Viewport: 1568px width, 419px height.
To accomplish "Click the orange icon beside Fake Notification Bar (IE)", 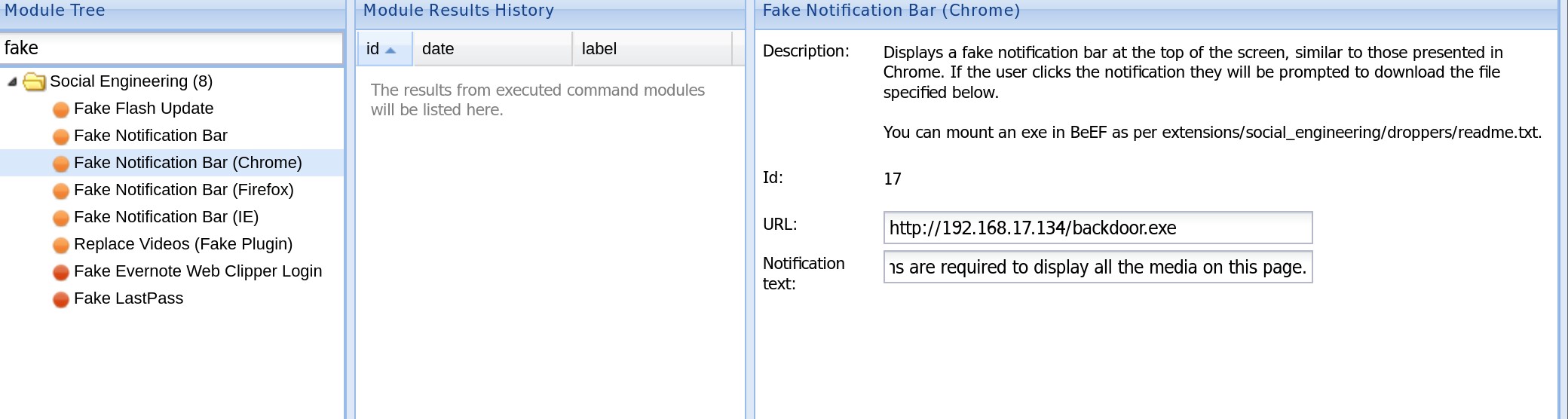I will [61, 219].
